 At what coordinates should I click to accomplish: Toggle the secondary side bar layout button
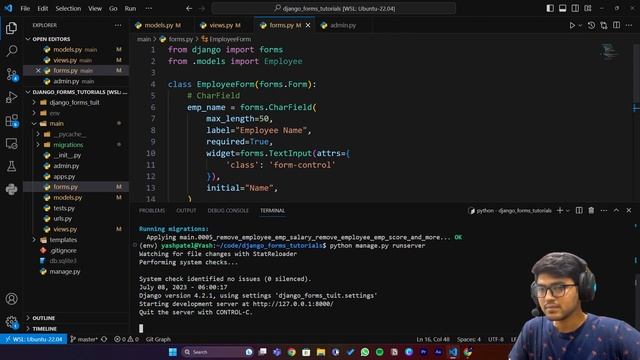click(575, 8)
